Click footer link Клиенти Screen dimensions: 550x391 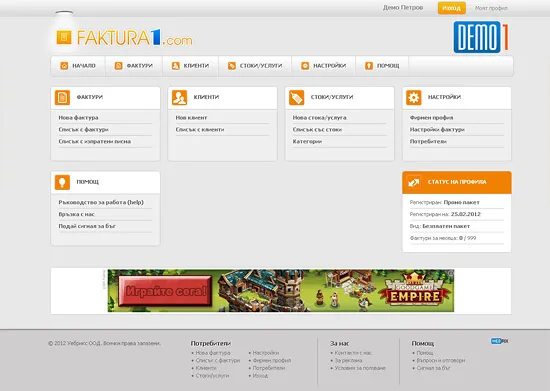click(206, 368)
